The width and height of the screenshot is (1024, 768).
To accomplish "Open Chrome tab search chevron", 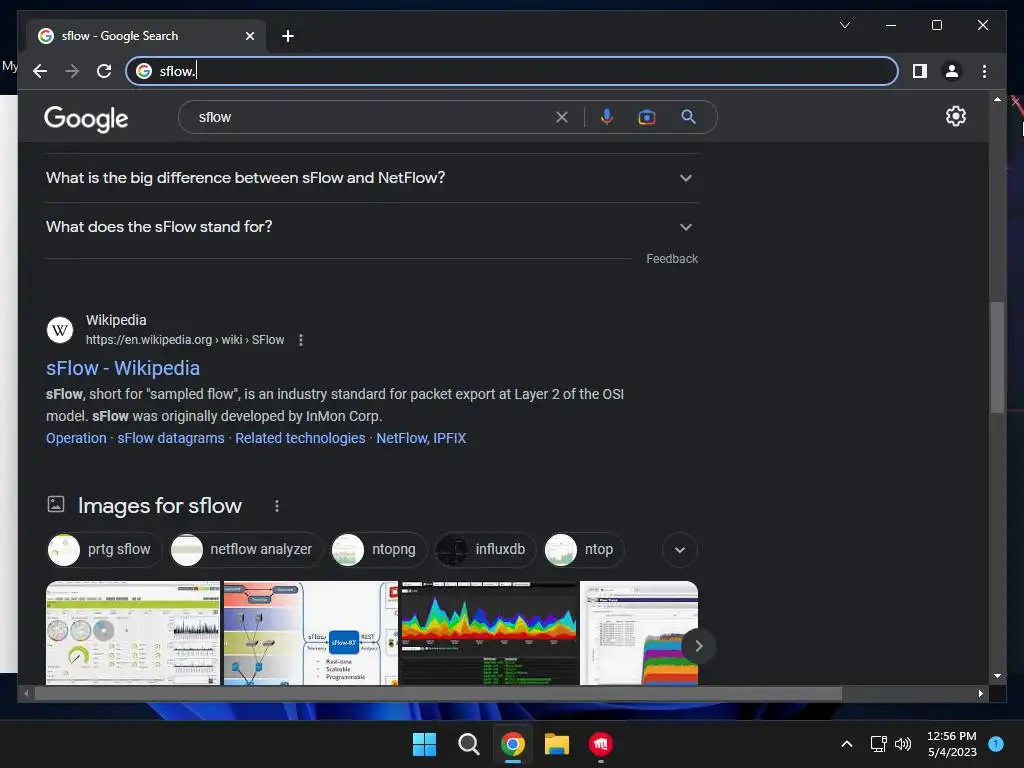I will [844, 25].
